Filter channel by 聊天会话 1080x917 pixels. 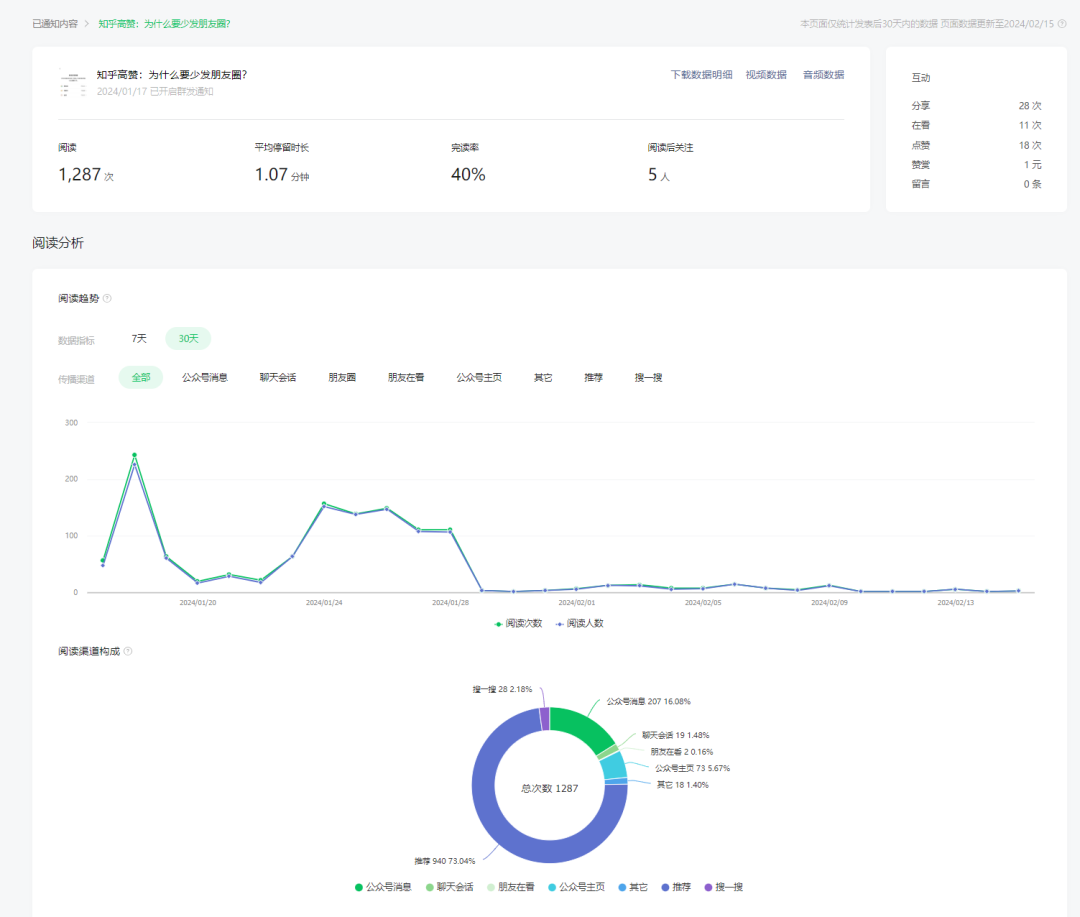[278, 378]
